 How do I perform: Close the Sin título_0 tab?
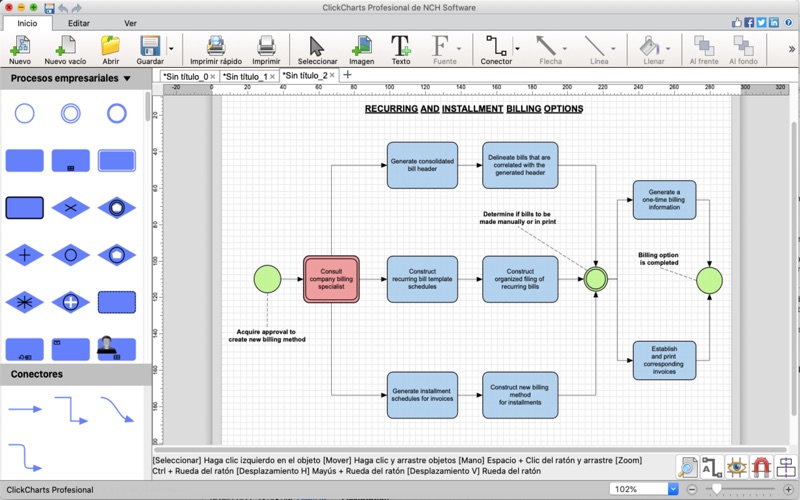point(213,77)
